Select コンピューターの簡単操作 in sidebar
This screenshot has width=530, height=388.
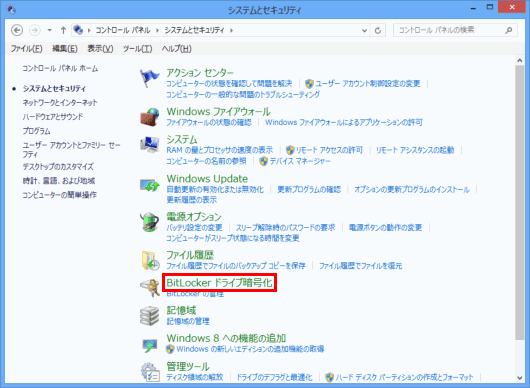(x=59, y=195)
